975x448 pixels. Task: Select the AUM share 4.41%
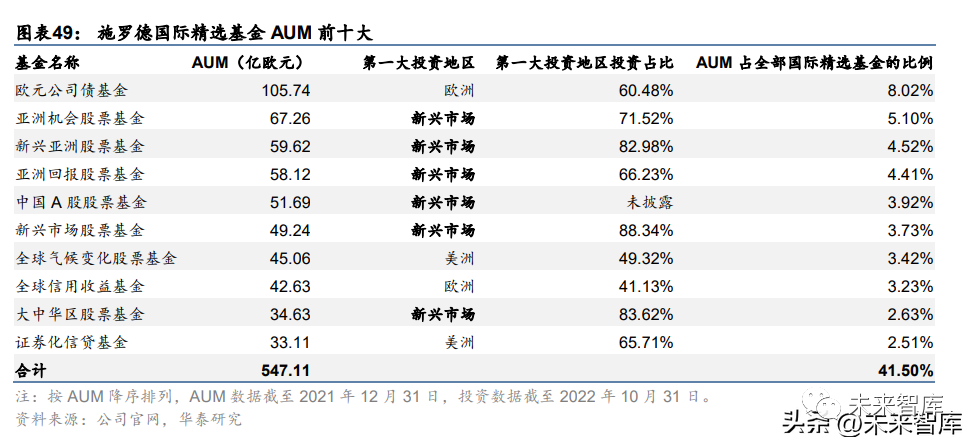point(910,175)
